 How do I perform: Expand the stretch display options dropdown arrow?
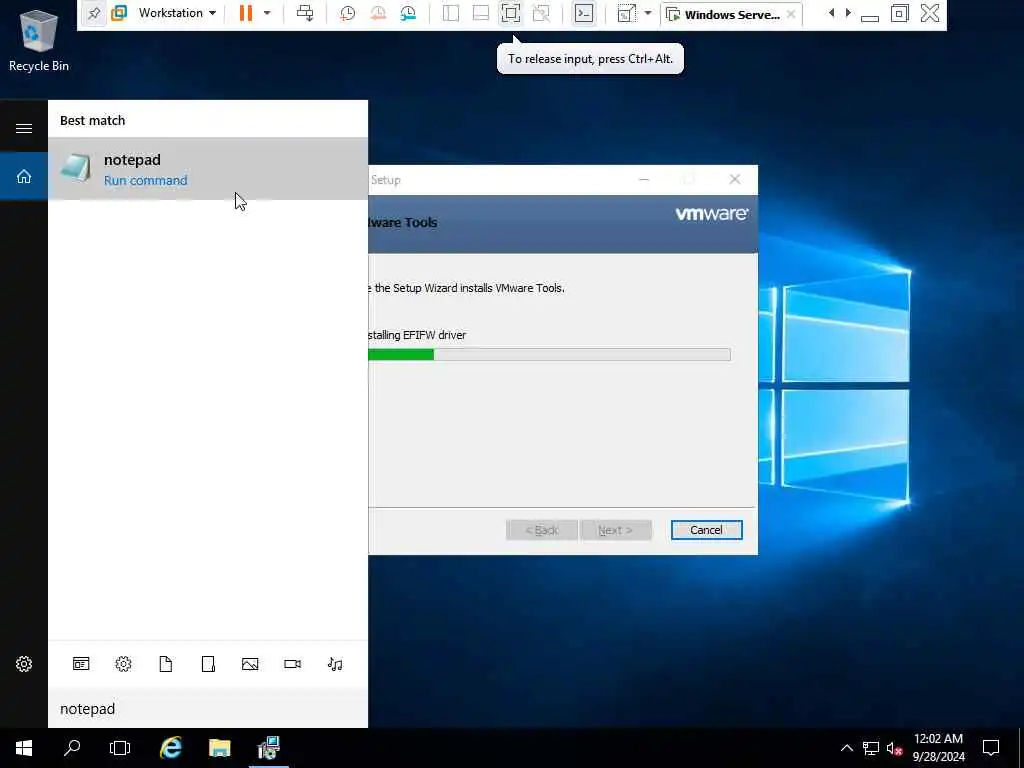(x=648, y=13)
